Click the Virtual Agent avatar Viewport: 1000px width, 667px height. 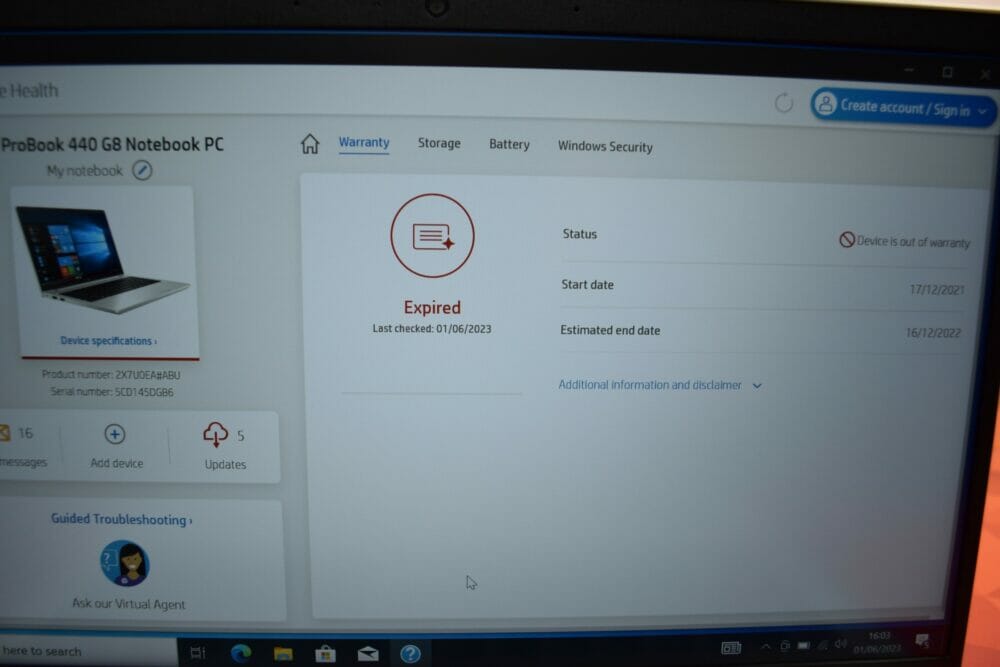(125, 563)
